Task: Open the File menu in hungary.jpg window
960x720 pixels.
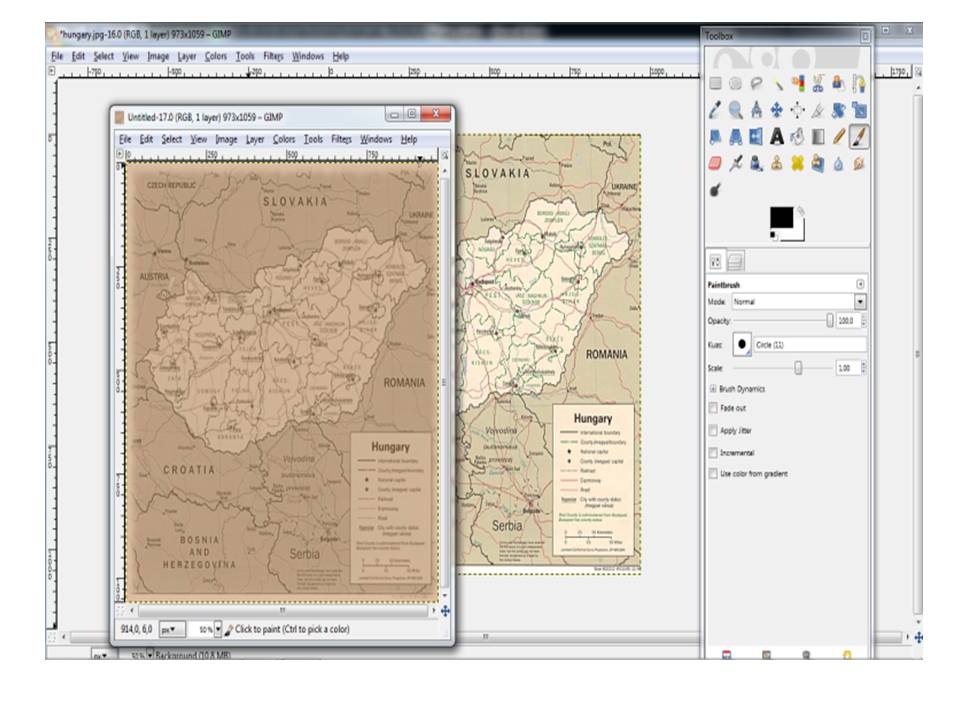Action: coord(57,56)
